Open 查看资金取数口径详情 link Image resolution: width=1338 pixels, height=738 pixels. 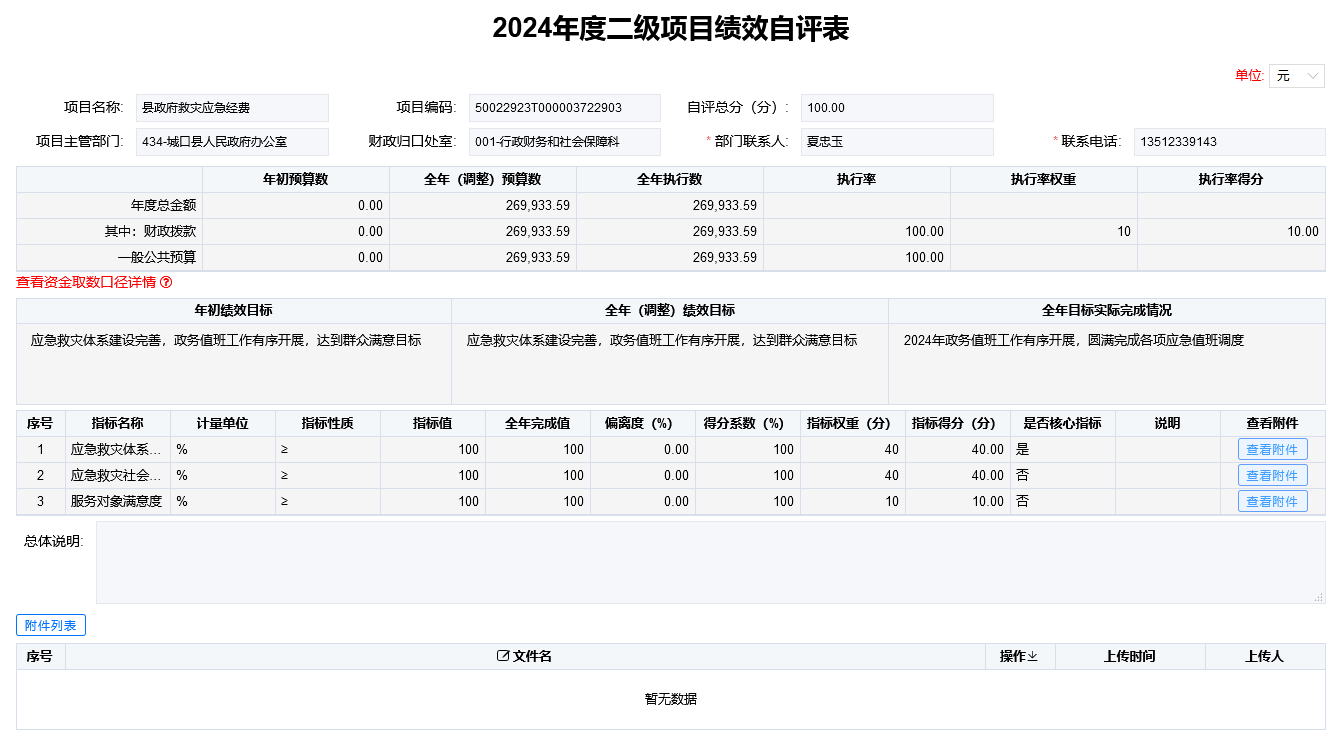(86, 283)
